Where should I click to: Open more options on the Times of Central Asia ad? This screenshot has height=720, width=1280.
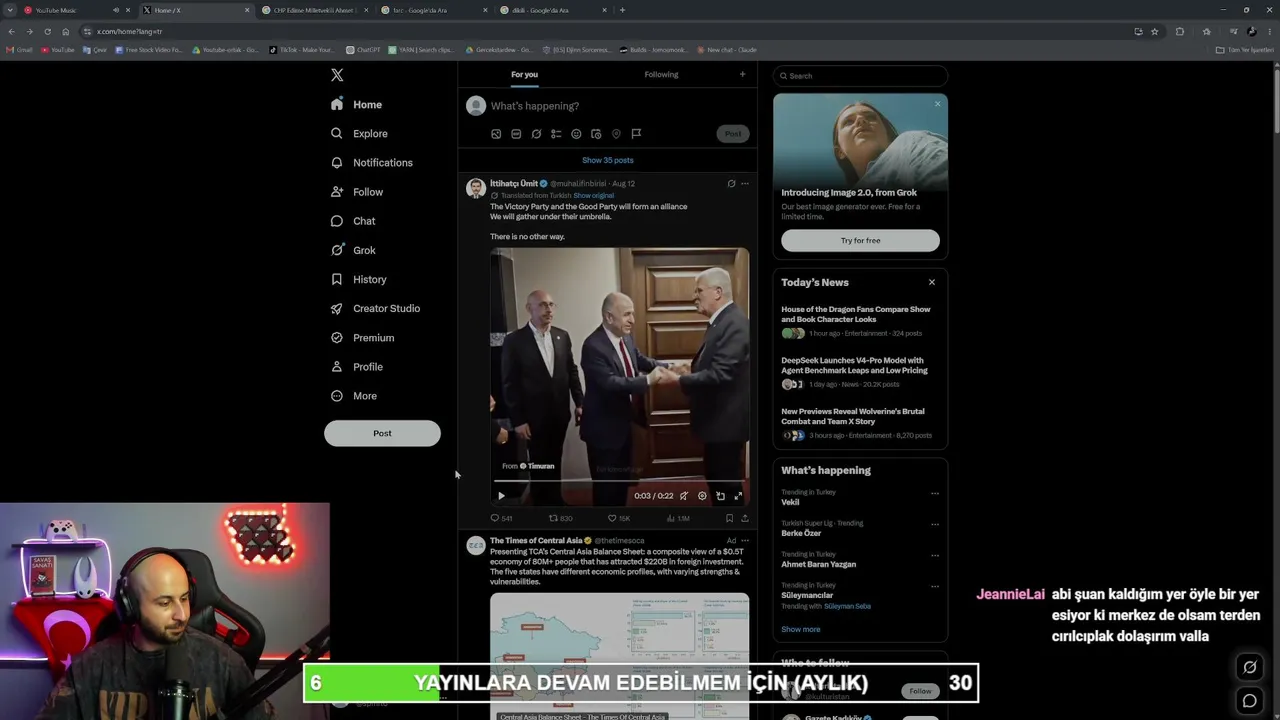(744, 541)
